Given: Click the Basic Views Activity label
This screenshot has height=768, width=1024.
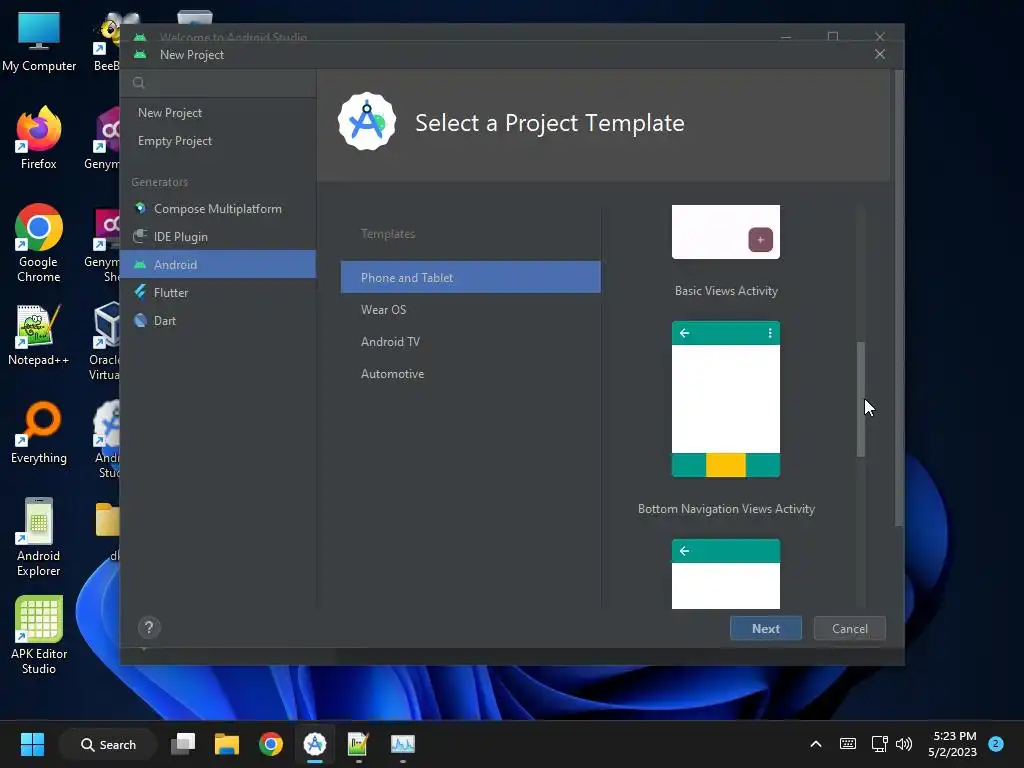Looking at the screenshot, I should (x=726, y=291).
